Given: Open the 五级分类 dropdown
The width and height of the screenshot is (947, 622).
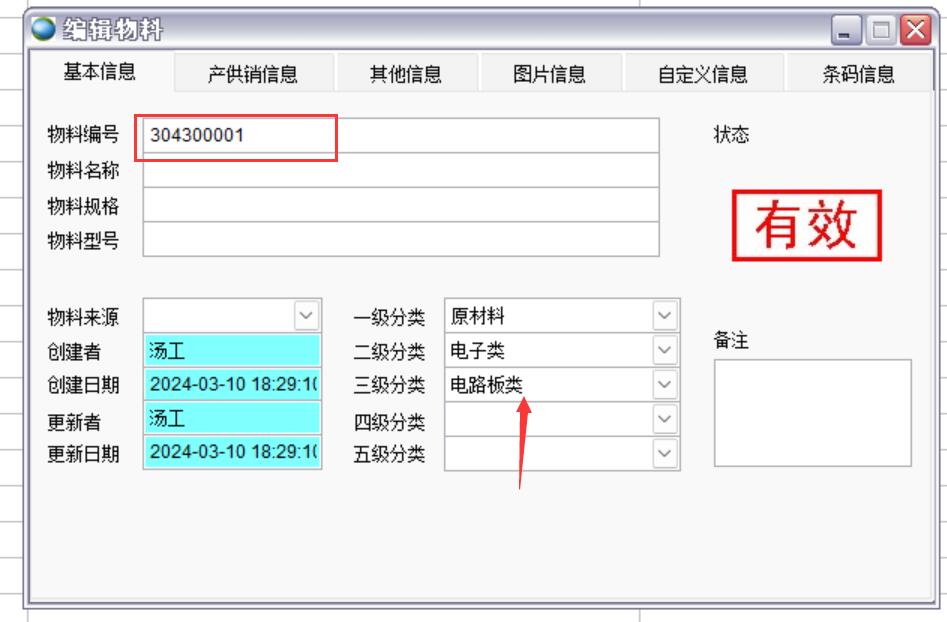Looking at the screenshot, I should click(x=665, y=453).
